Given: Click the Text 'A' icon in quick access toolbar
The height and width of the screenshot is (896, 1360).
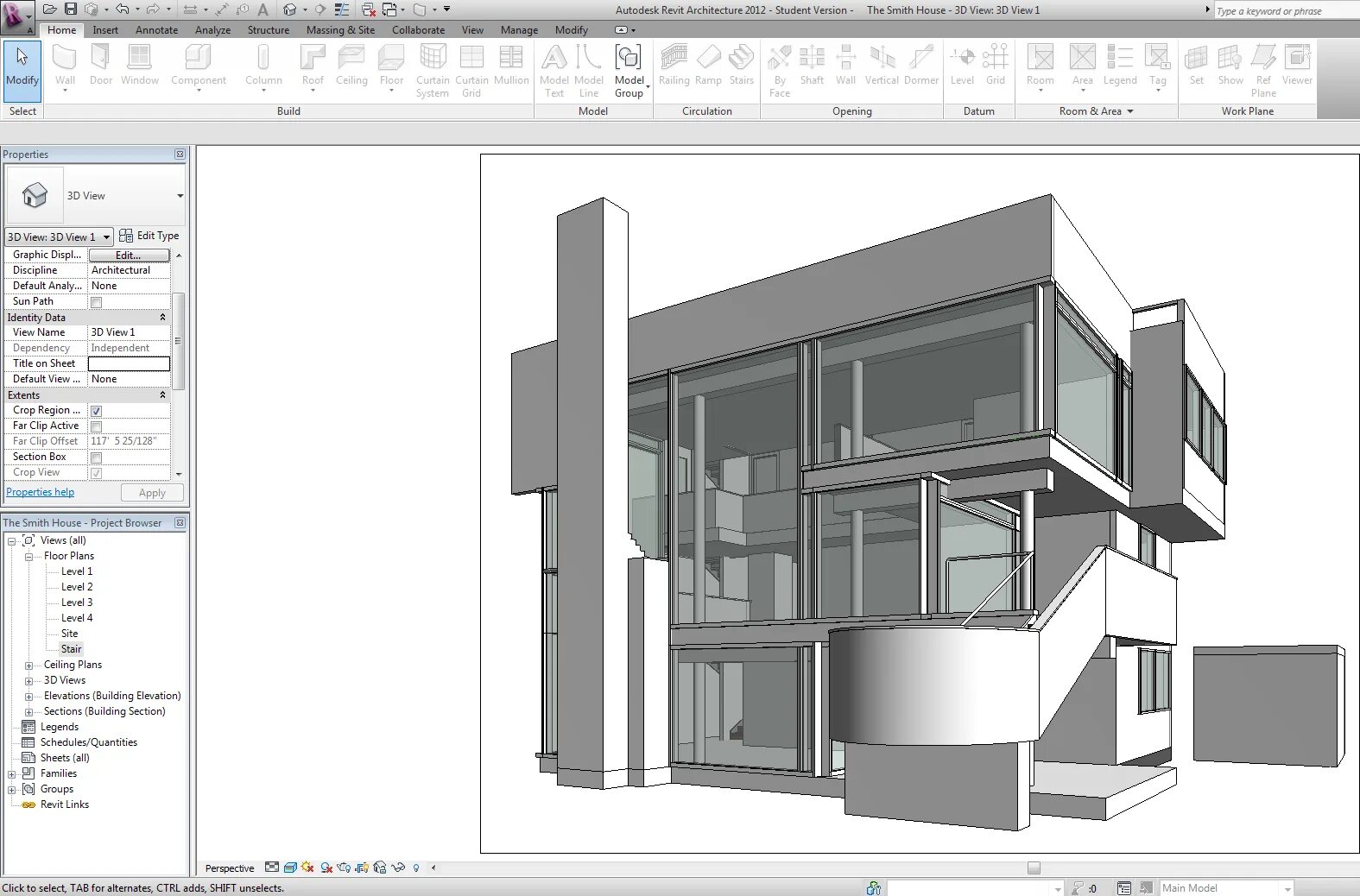Looking at the screenshot, I should (x=263, y=9).
